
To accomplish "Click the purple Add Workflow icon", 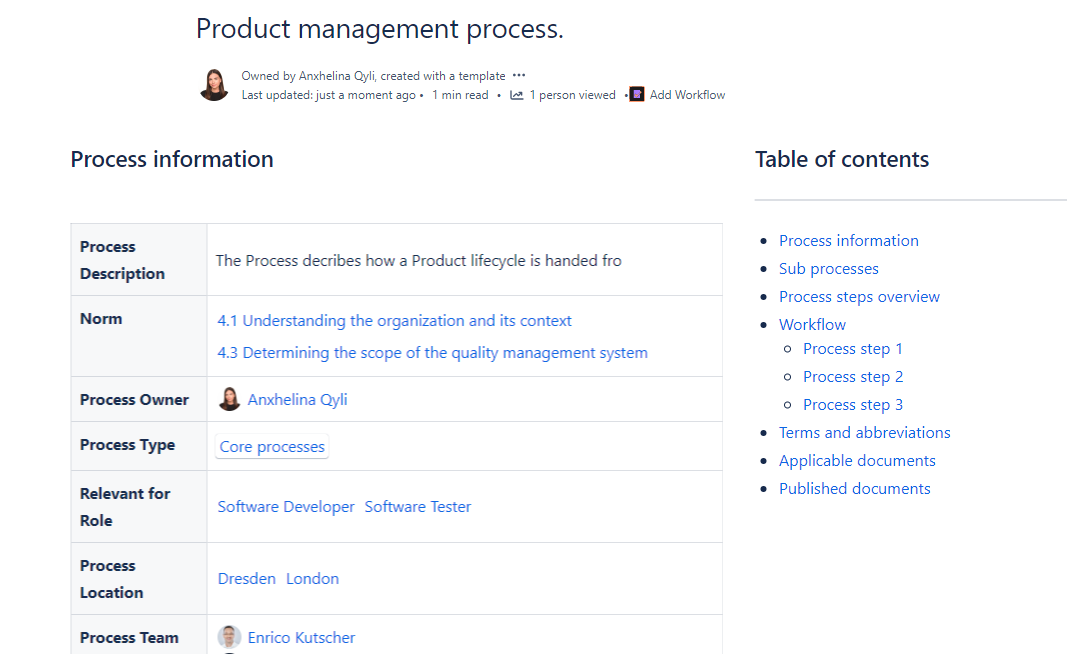I will [637, 95].
